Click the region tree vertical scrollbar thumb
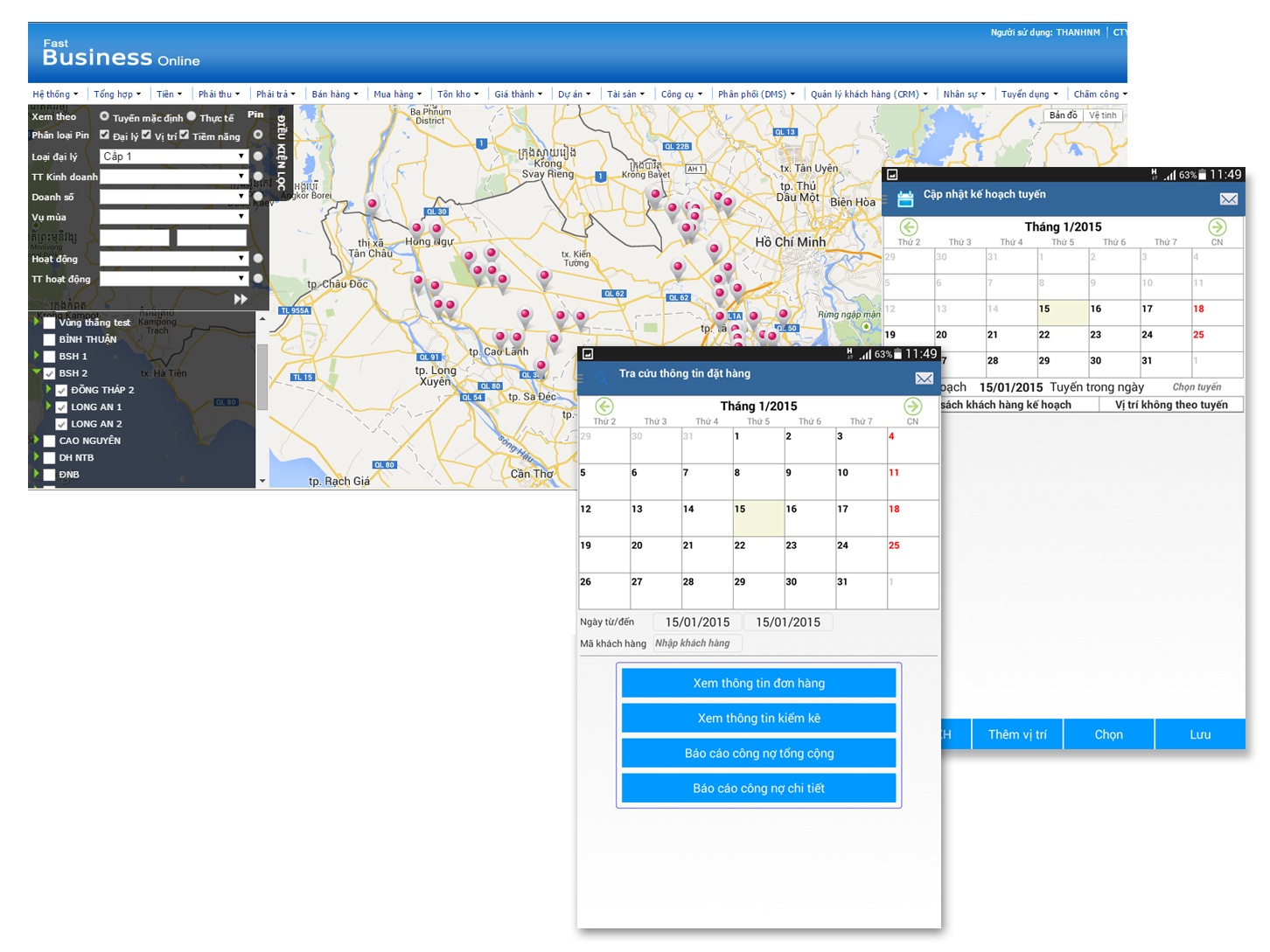 click(x=262, y=376)
